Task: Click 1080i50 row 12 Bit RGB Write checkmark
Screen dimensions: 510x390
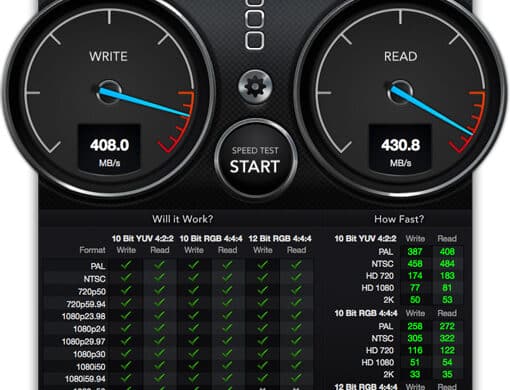Action: [x=263, y=366]
